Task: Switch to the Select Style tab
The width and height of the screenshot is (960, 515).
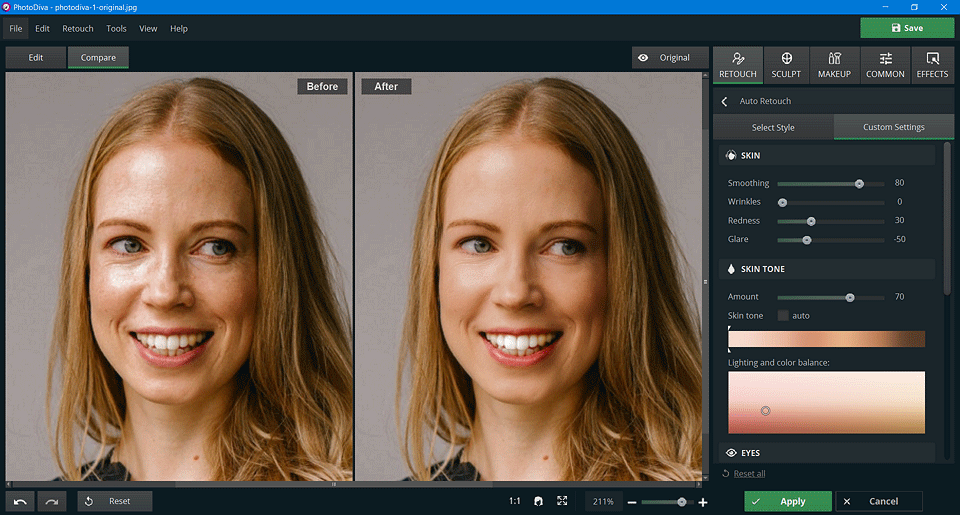Action: [x=773, y=127]
